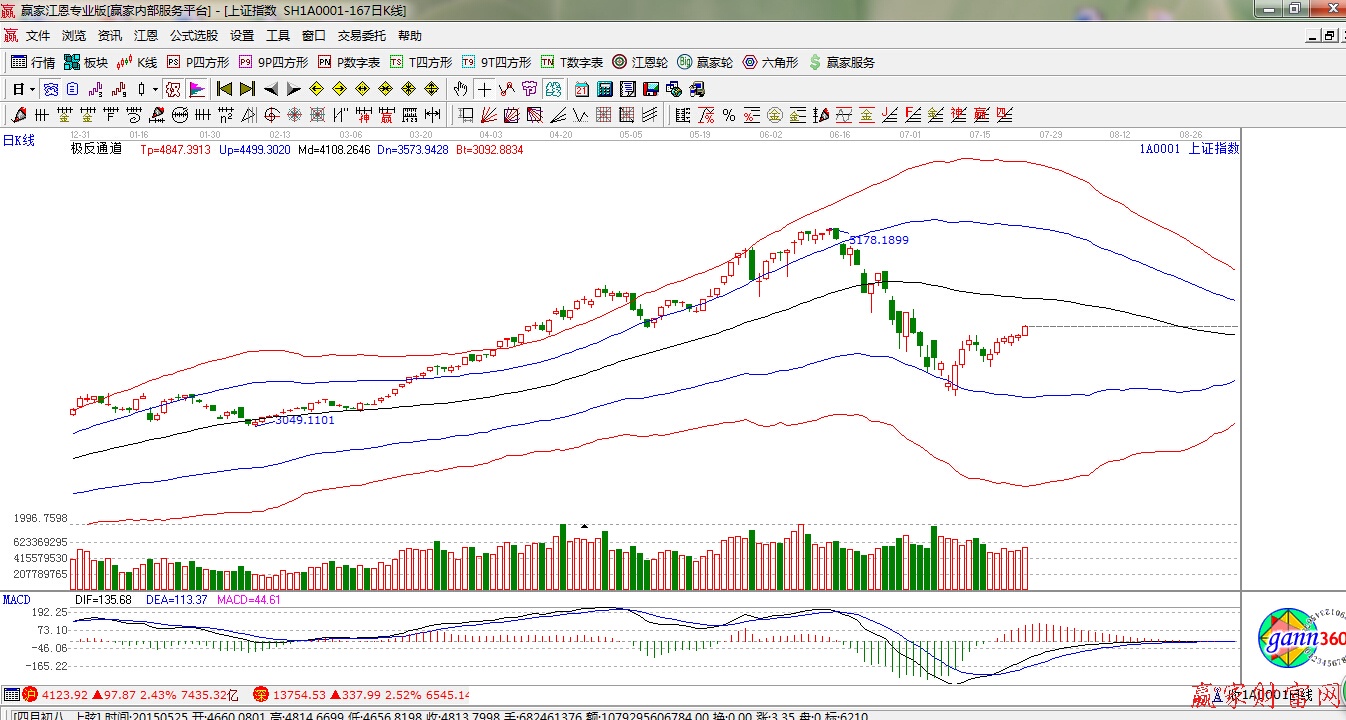Select the hand pan tool
The image size is (1346, 720).
pos(460,89)
